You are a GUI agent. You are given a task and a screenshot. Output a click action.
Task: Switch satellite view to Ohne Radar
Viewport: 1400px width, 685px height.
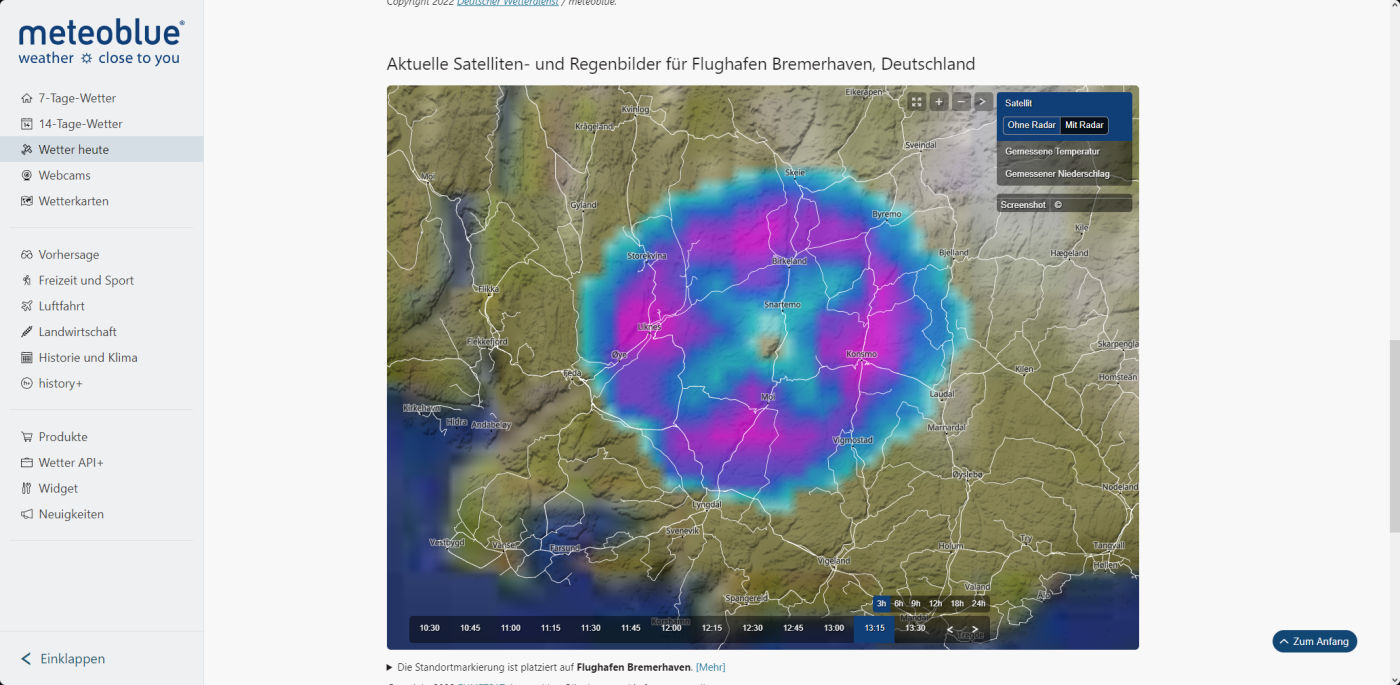point(1031,126)
